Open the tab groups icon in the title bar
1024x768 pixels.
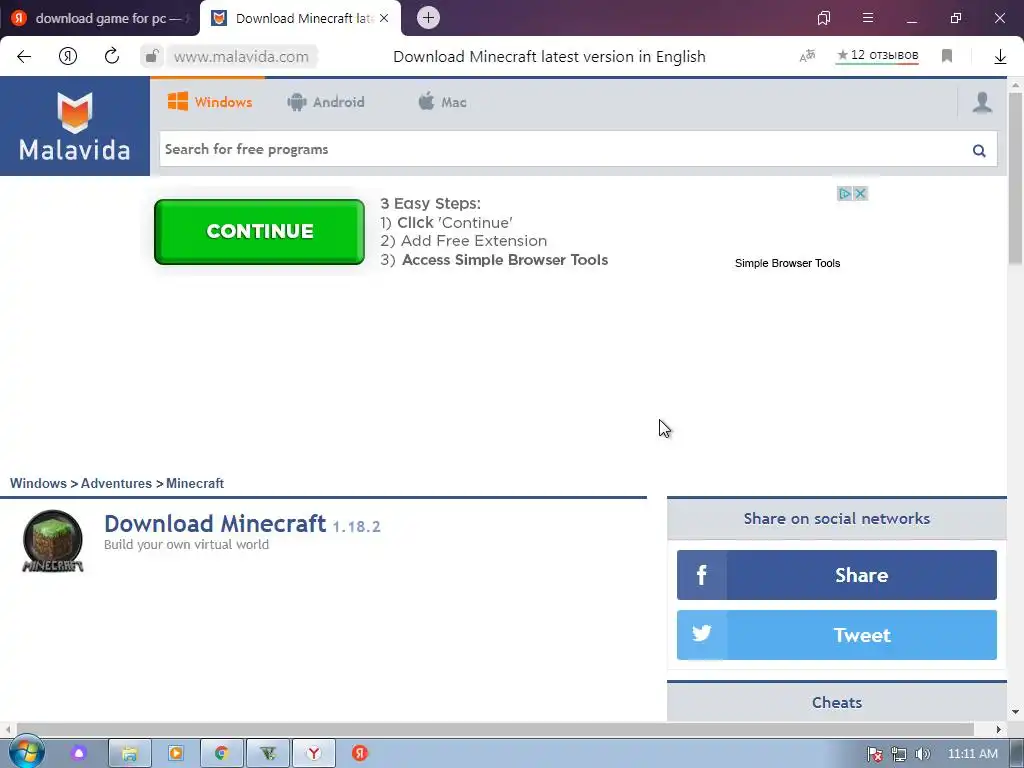(x=824, y=18)
